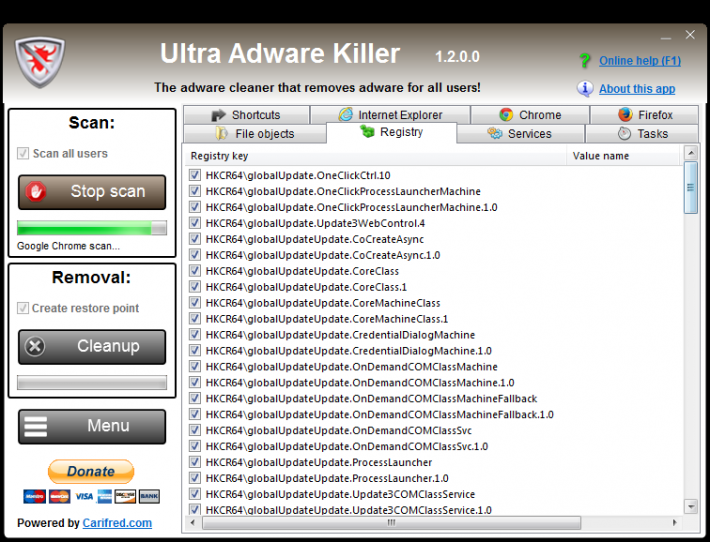Open the Internet Explorer tab
This screenshot has height=542, width=710.
391,115
